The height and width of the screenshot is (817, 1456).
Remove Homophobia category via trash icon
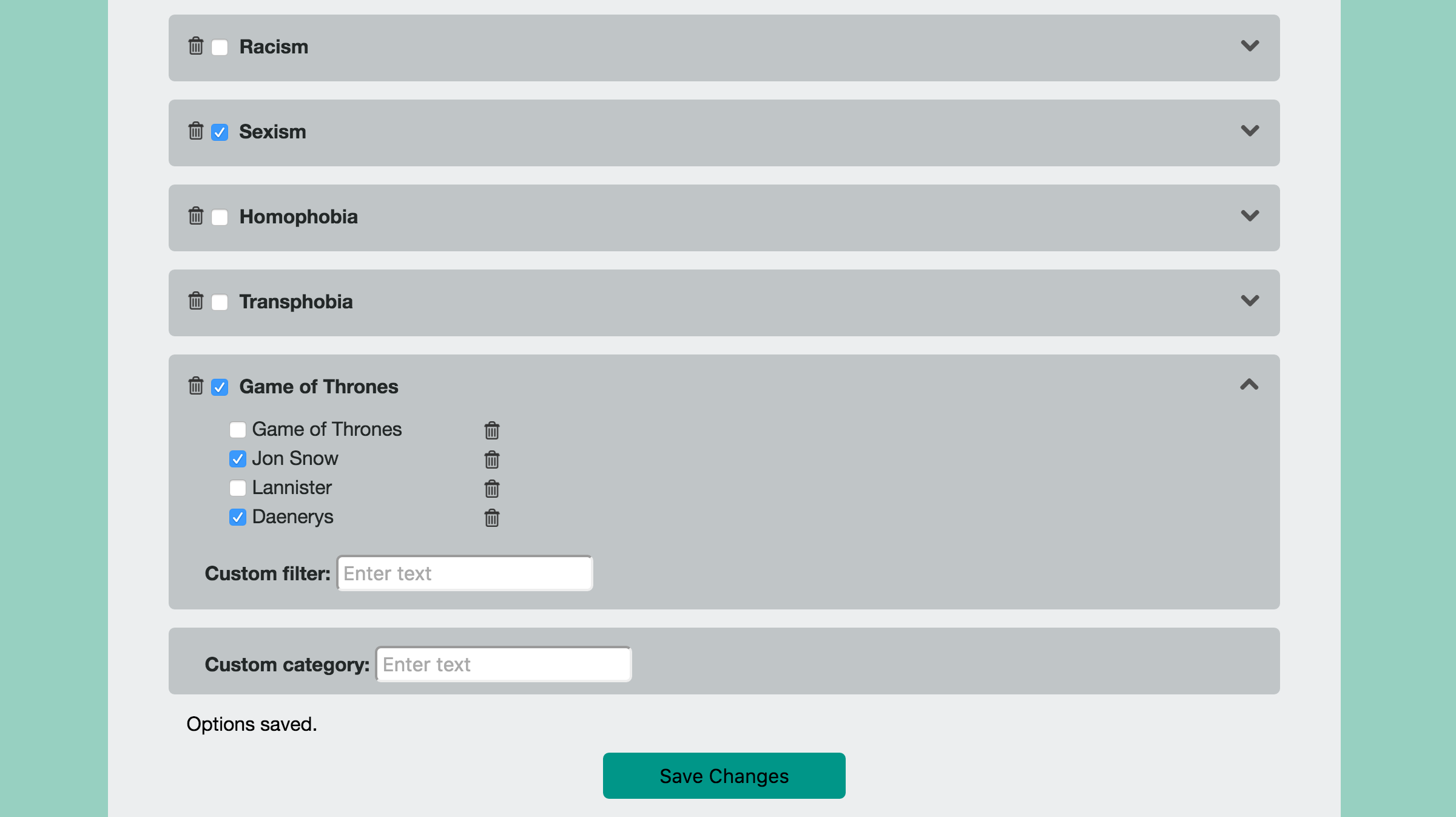click(x=195, y=216)
